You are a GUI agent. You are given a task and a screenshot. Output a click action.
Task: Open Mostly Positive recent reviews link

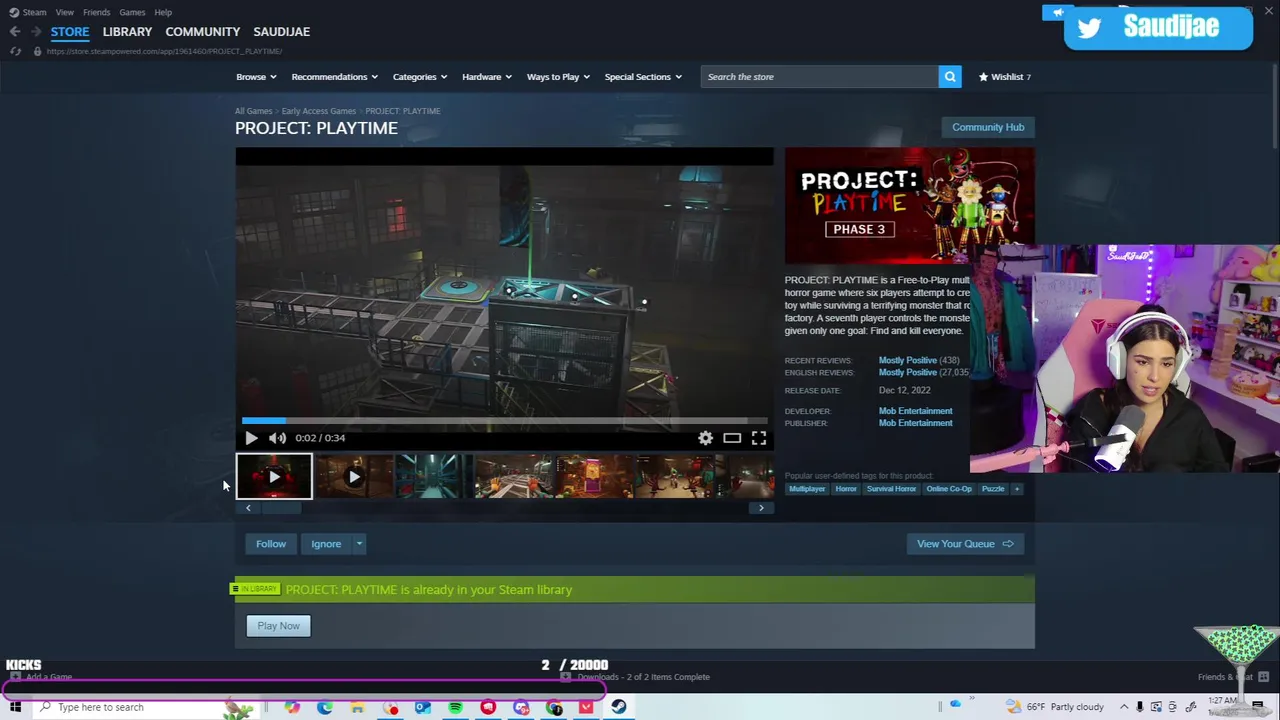tap(907, 360)
